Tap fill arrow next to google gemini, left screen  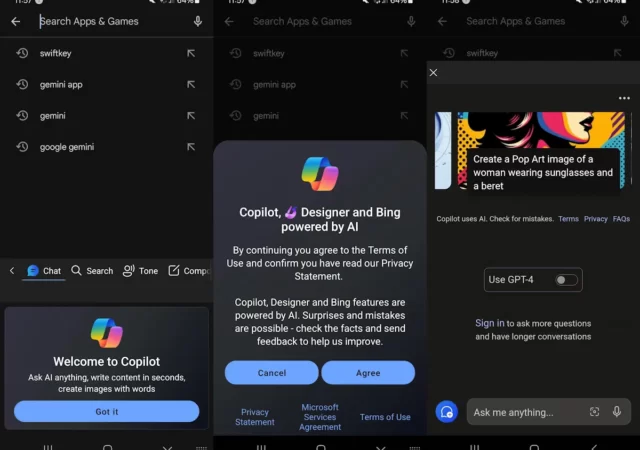[x=191, y=147]
